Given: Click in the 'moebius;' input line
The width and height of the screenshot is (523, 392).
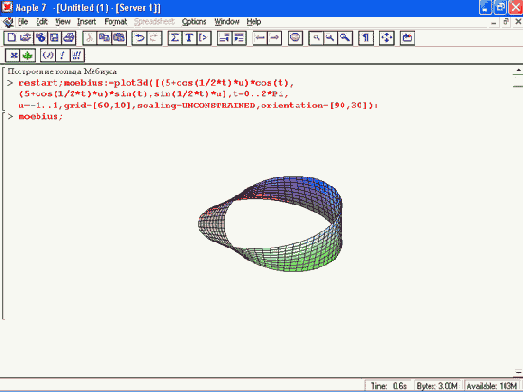Looking at the screenshot, I should [40, 116].
